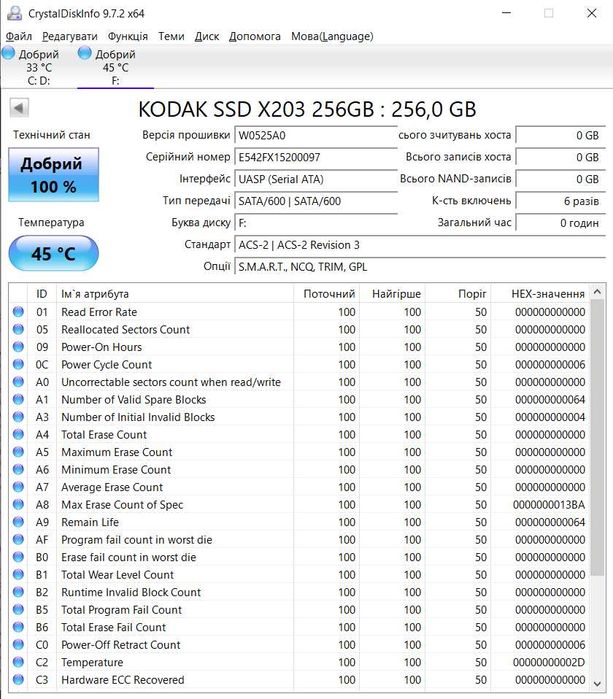Click the standard field ACS-2 Revision 3

point(420,245)
